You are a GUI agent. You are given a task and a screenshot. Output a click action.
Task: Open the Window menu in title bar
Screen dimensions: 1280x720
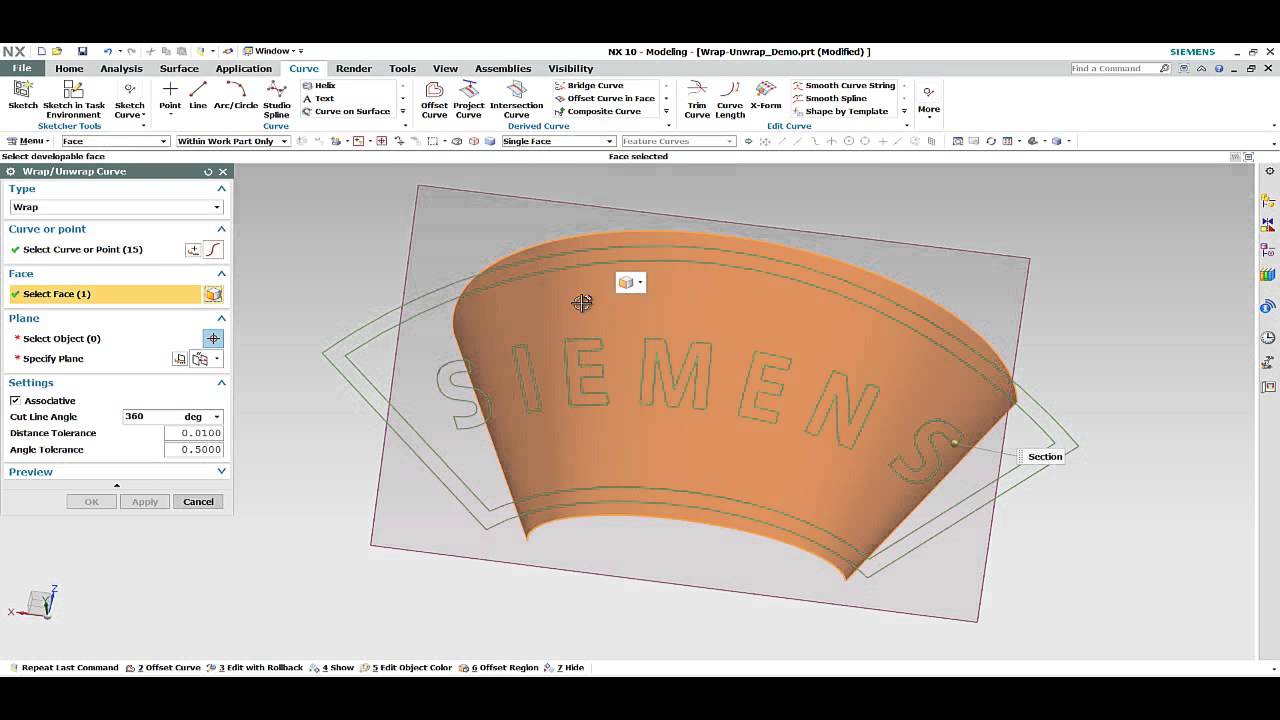[x=273, y=51]
